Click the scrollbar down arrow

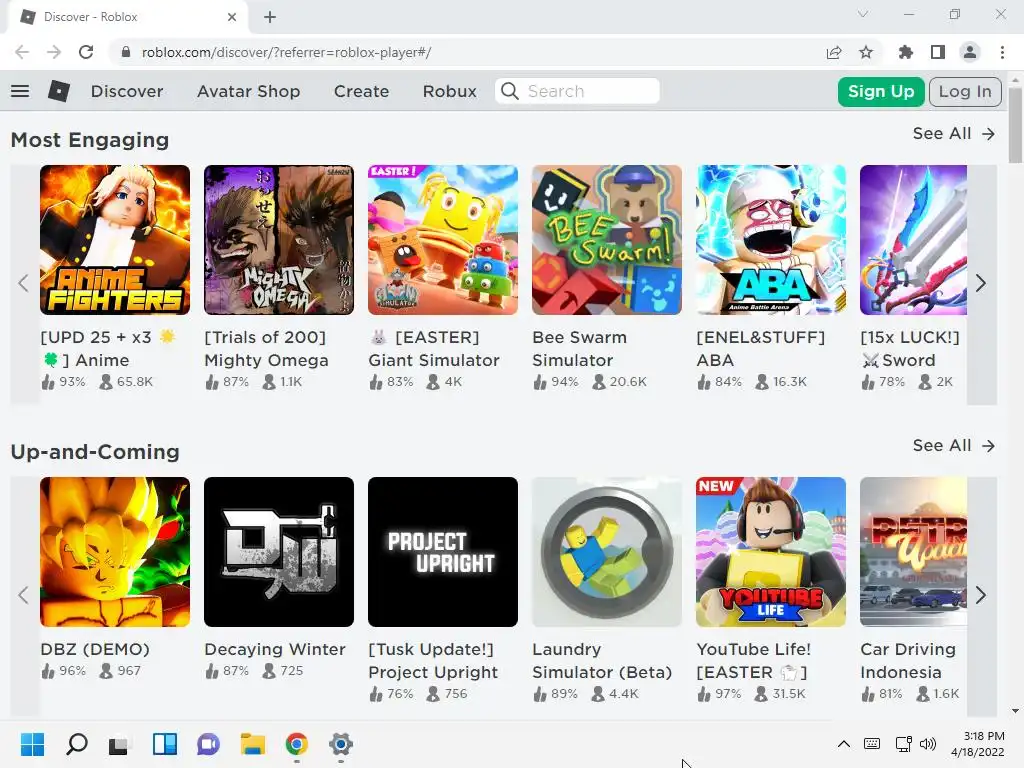1015,711
